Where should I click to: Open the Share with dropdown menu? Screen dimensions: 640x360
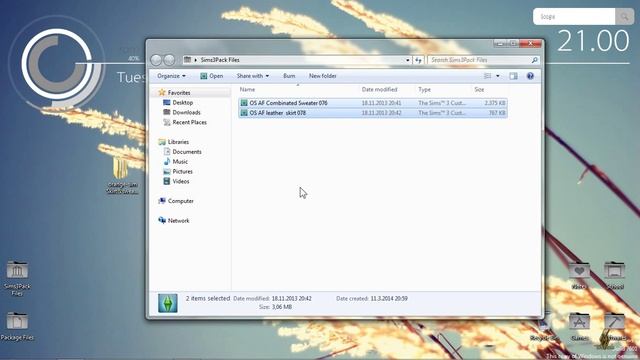(253, 76)
